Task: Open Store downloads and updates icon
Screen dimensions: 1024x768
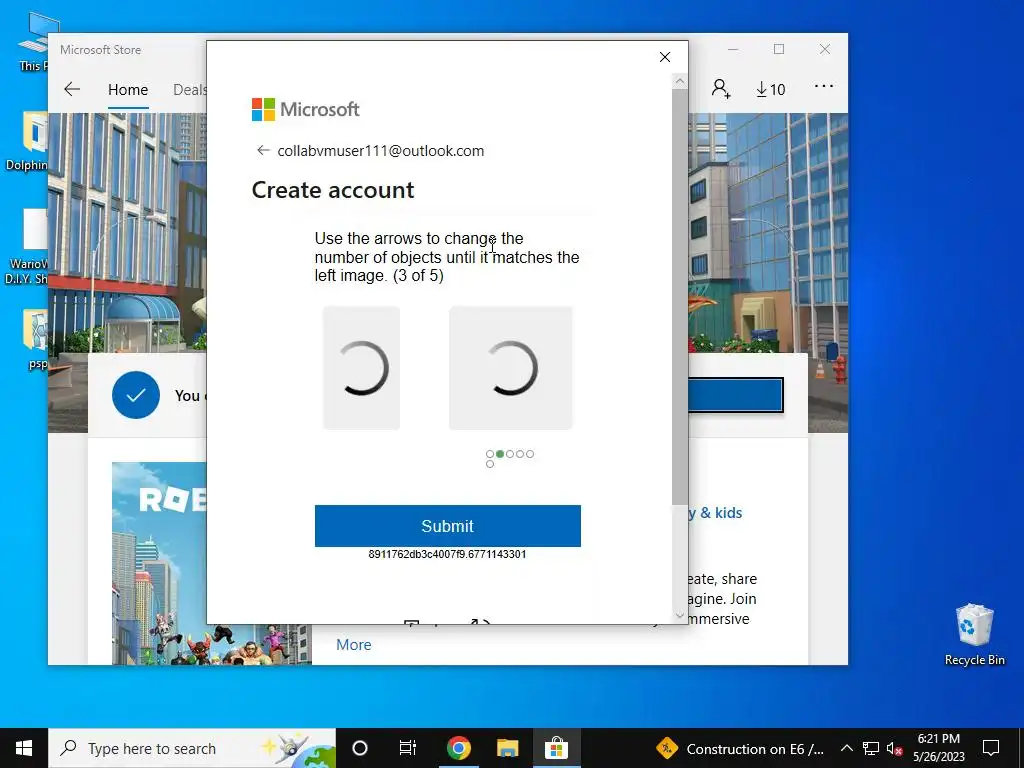Action: (x=771, y=89)
